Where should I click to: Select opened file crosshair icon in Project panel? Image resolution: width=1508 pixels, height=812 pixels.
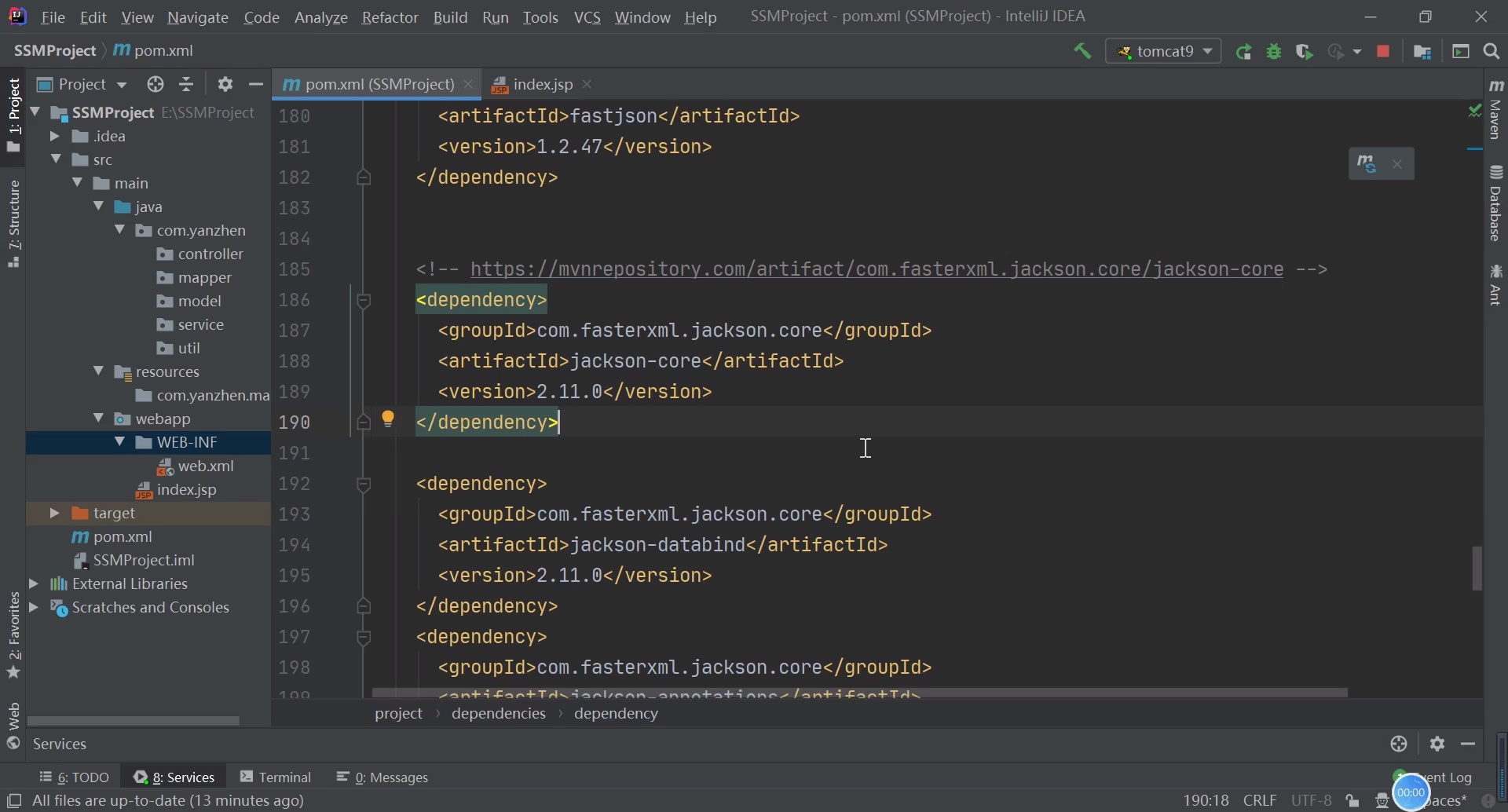(x=156, y=84)
